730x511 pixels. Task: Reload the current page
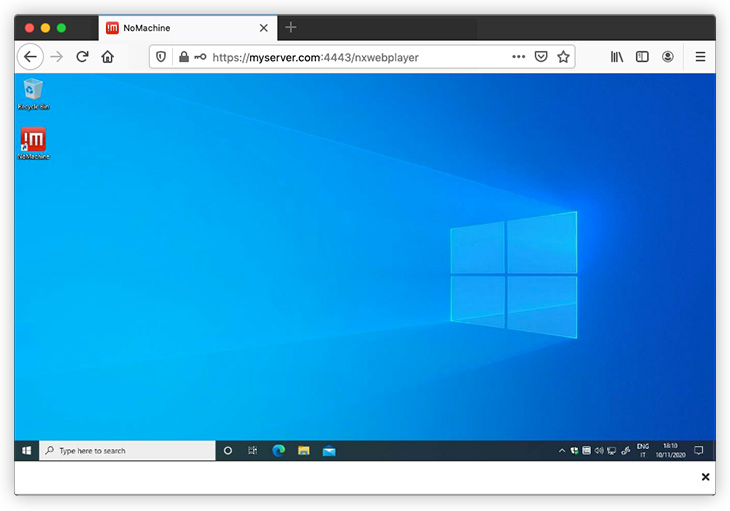point(83,57)
